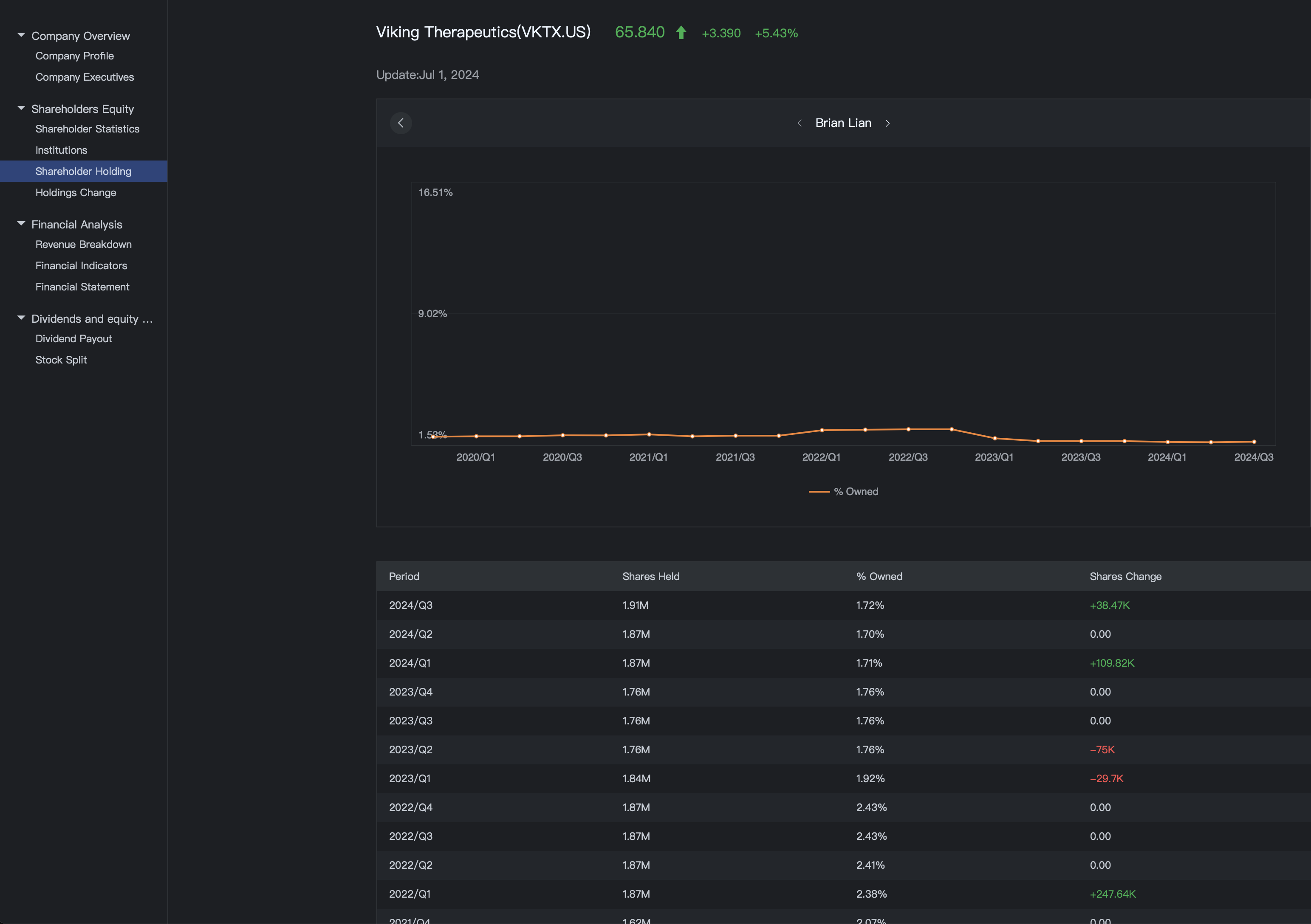Click the Brian Lian right chevron icon

click(887, 122)
